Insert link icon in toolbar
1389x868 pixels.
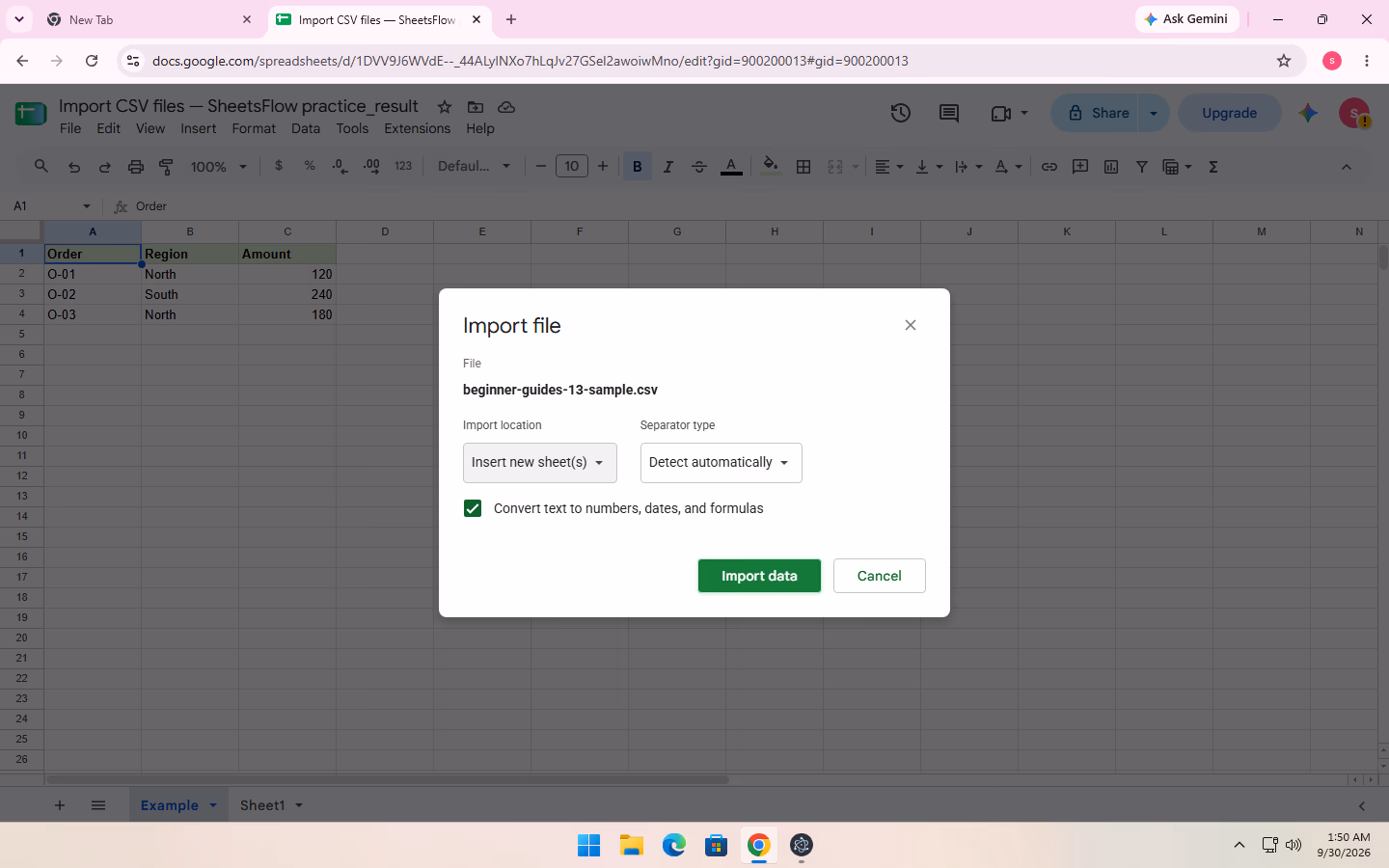(1049, 167)
